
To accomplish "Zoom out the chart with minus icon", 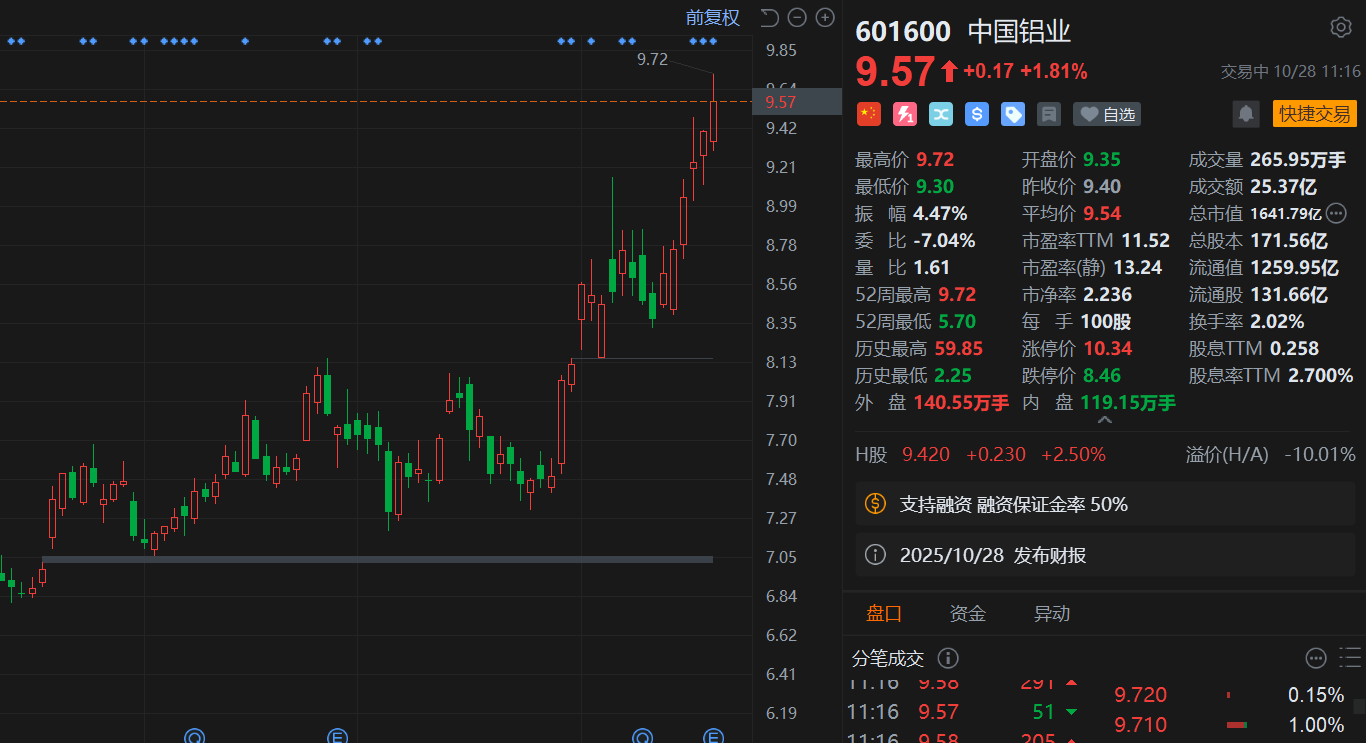I will pos(797,17).
